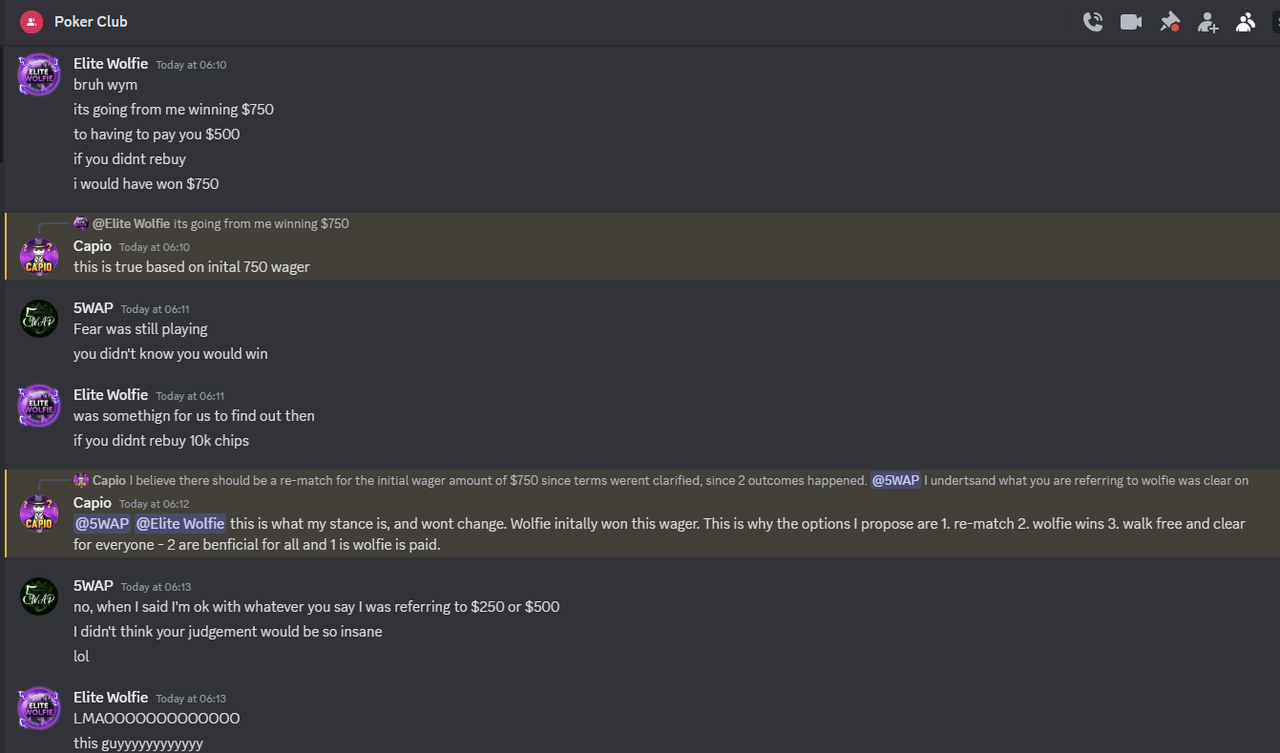Click the 5WAP username at 06:13

pos(93,586)
